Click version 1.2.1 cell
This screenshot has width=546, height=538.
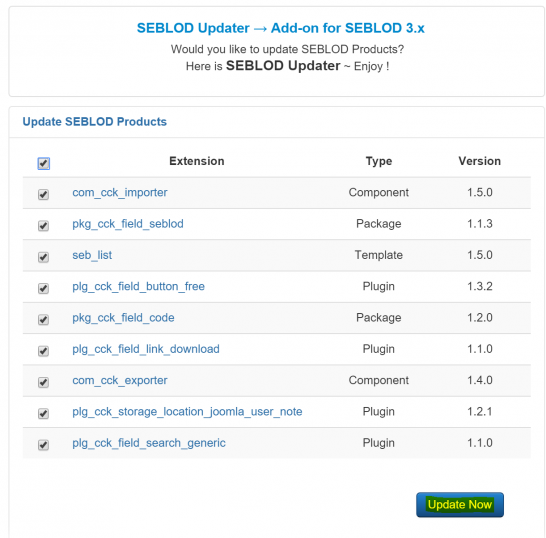[479, 412]
